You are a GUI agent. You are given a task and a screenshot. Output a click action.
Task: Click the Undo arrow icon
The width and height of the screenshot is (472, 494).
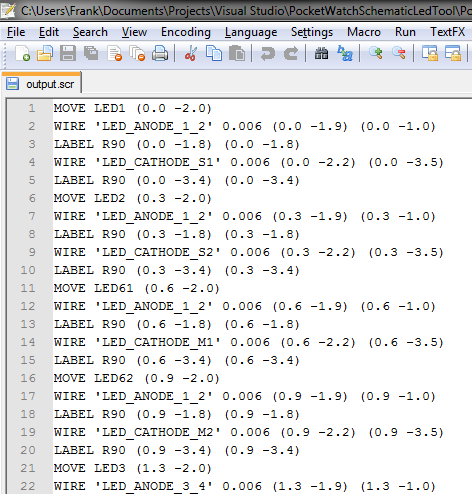pyautogui.click(x=268, y=53)
